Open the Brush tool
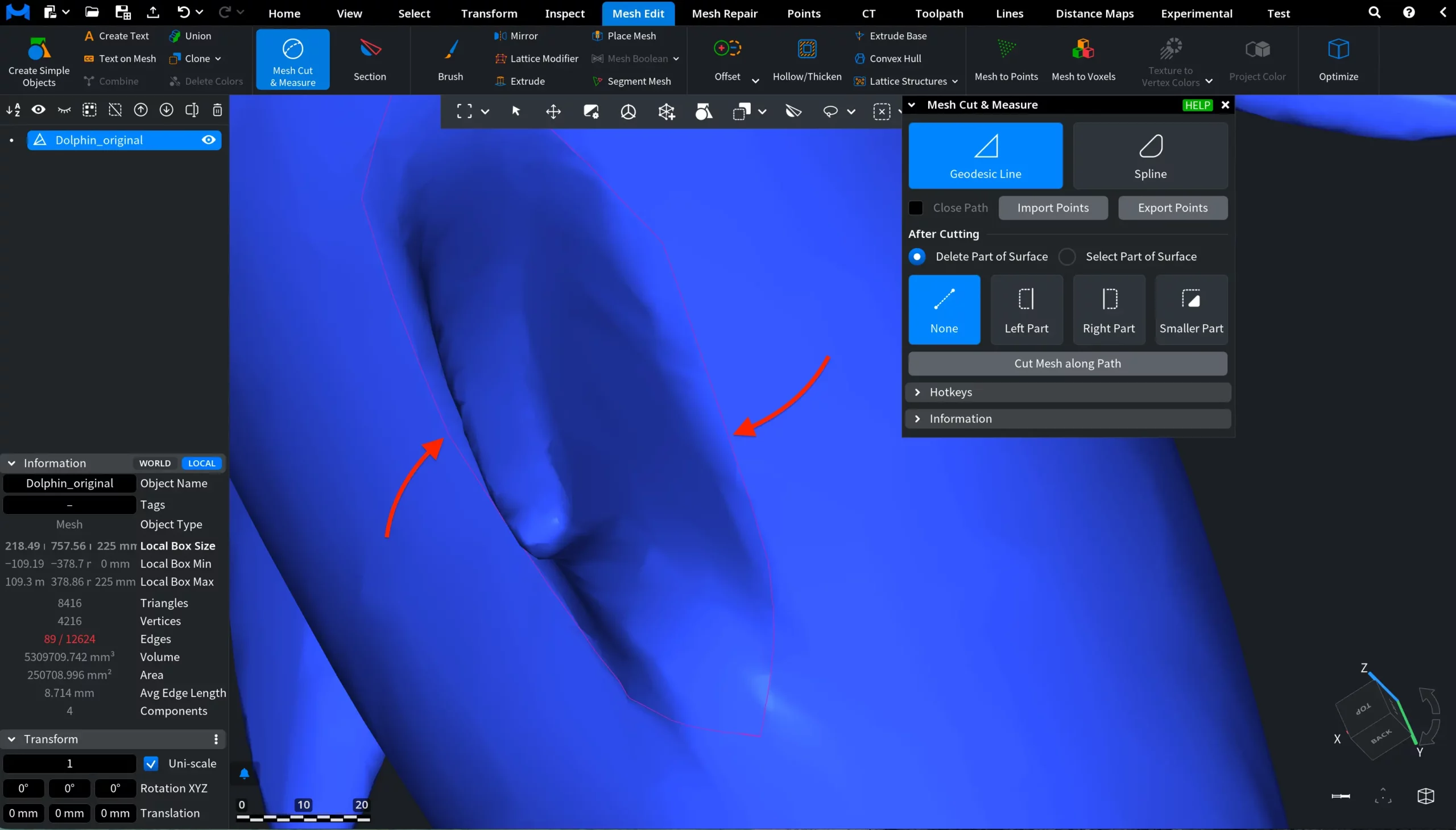1456x830 pixels. [450, 49]
